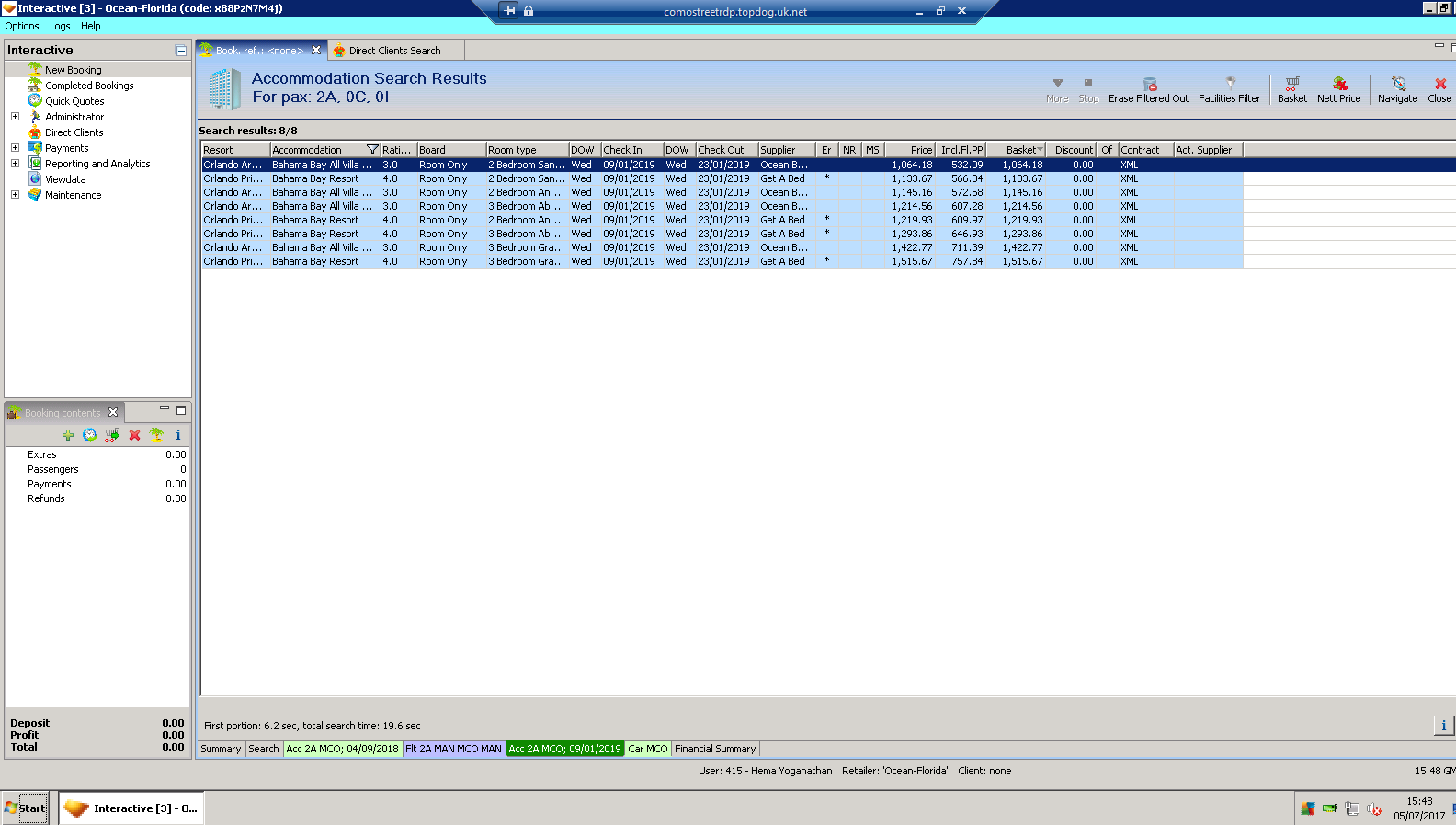Viewport: 1456px width, 825px height.
Task: Switch to the Summary bottom tab
Action: tap(221, 749)
